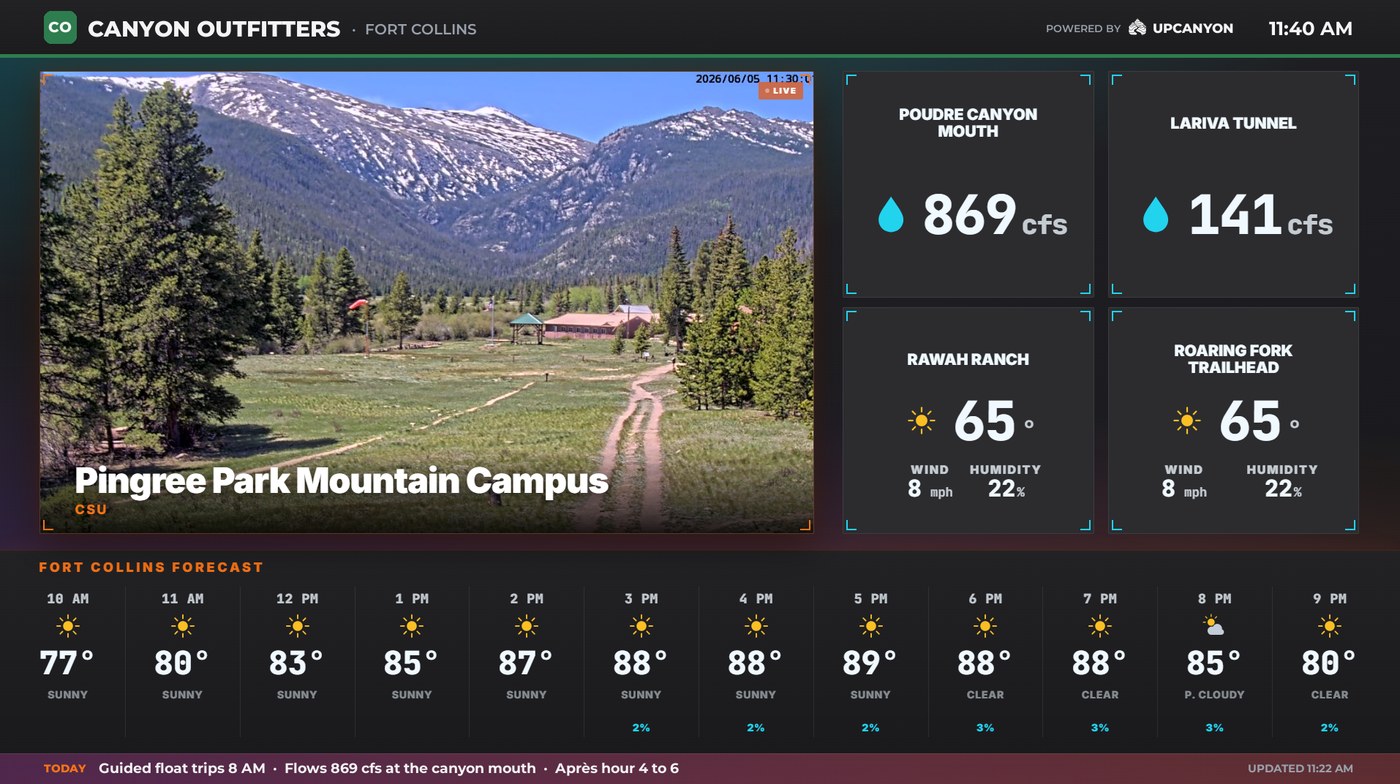Click the water drop icon for Lariva Tunnel

(1155, 214)
